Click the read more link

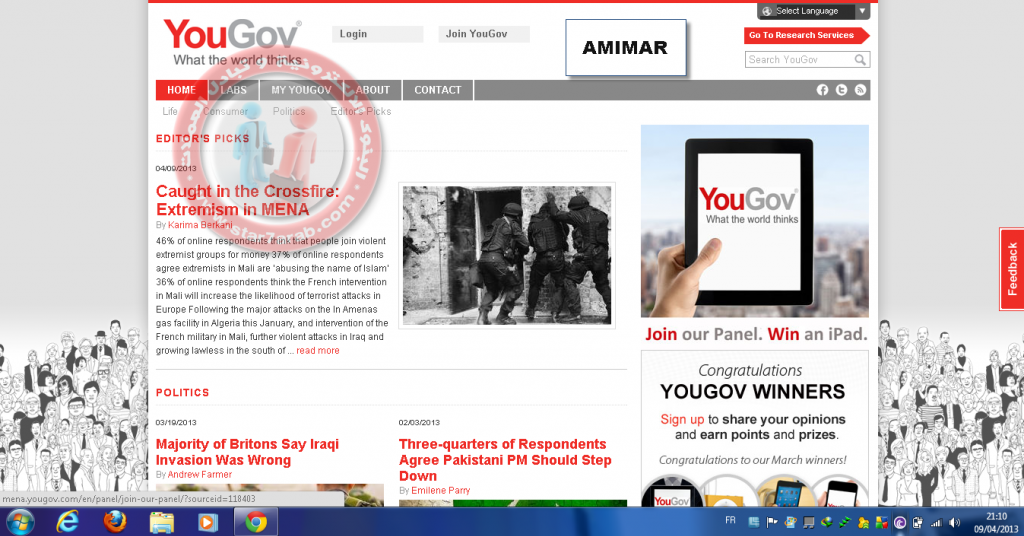click(317, 351)
